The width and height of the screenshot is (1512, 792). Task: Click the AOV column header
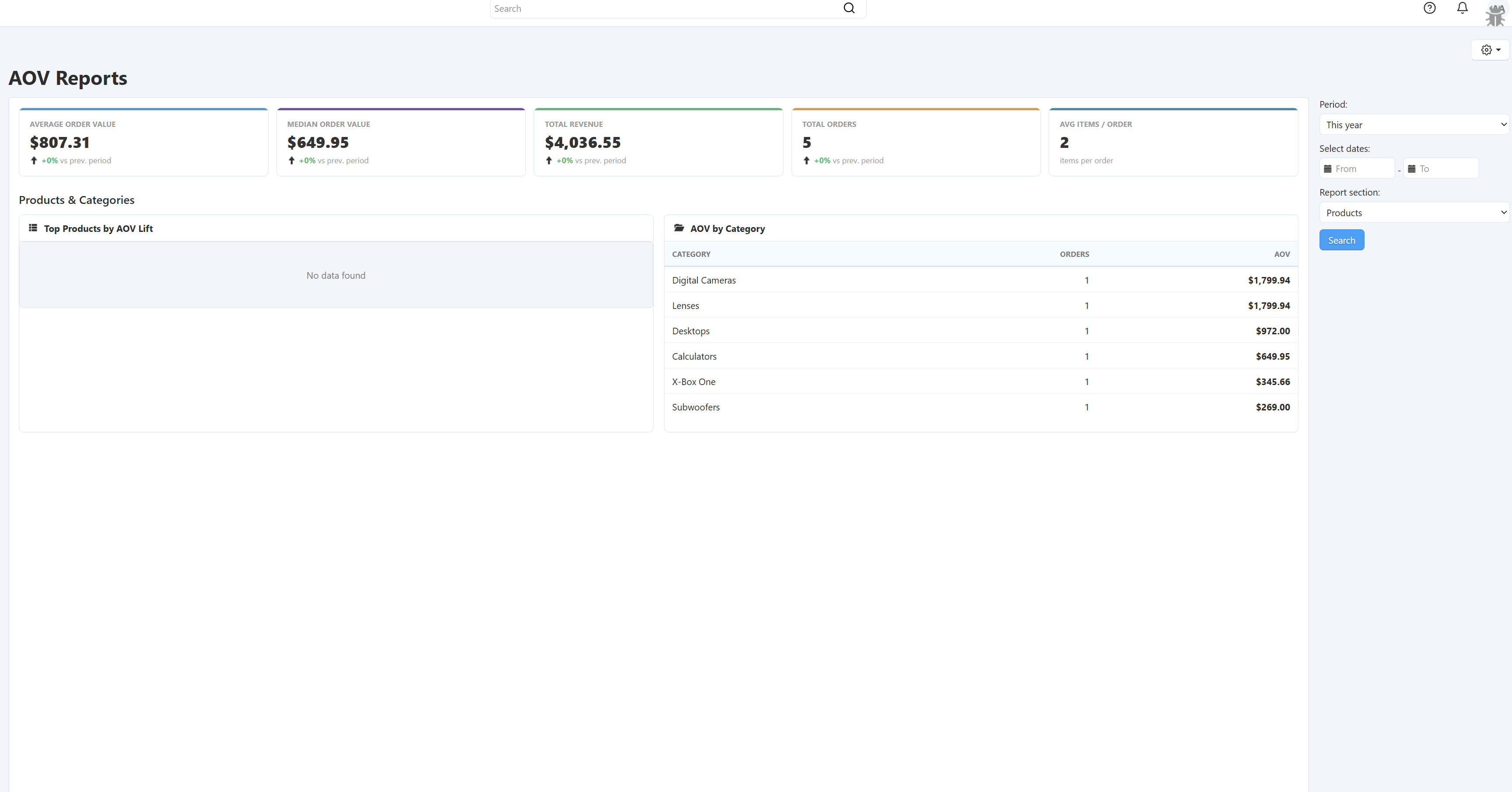pos(1281,254)
